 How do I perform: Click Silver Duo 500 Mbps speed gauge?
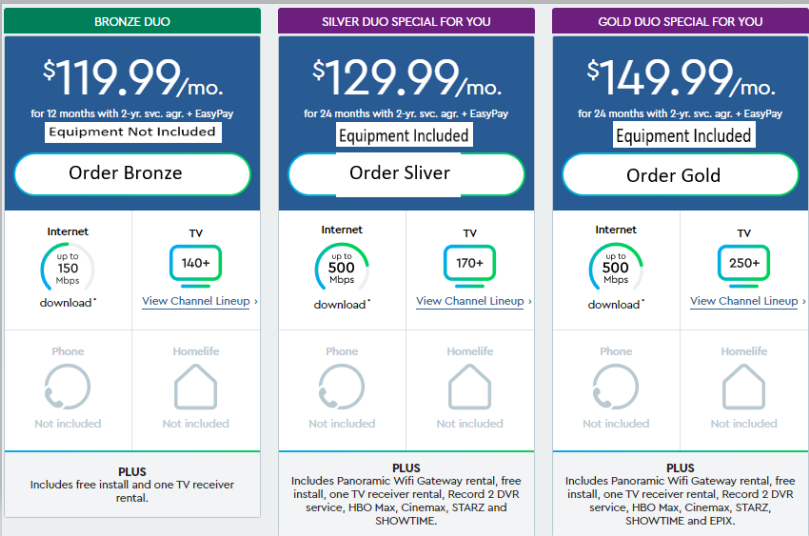(x=342, y=268)
